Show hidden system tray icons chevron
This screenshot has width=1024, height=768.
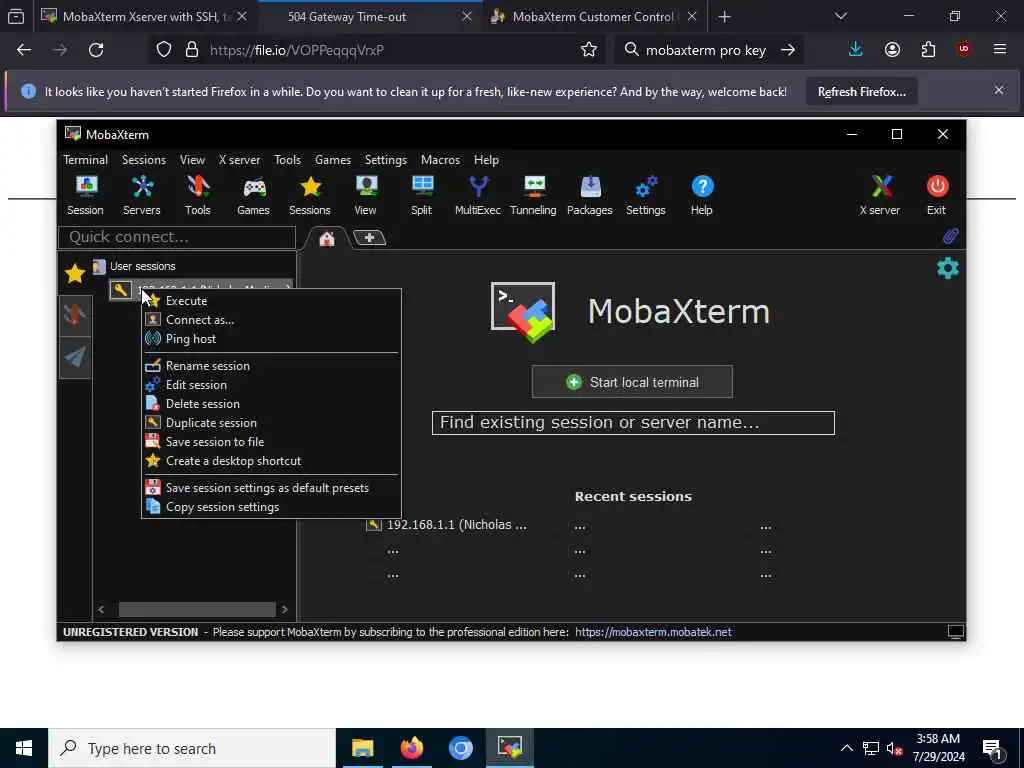(846, 748)
